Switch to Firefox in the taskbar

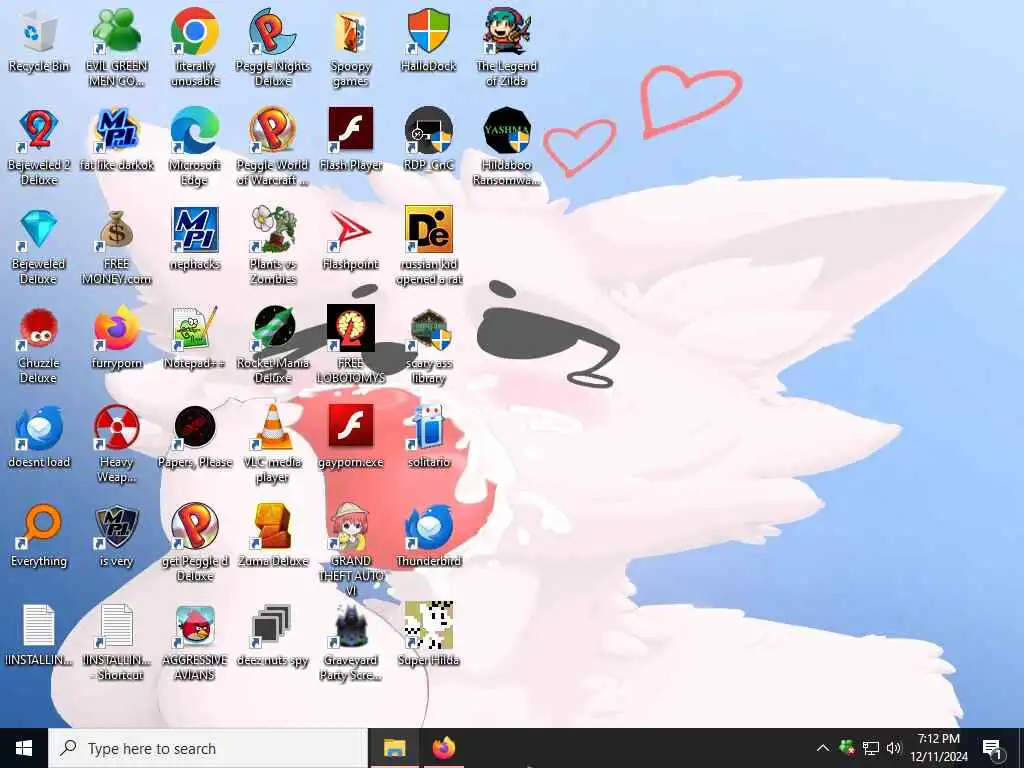coord(444,748)
